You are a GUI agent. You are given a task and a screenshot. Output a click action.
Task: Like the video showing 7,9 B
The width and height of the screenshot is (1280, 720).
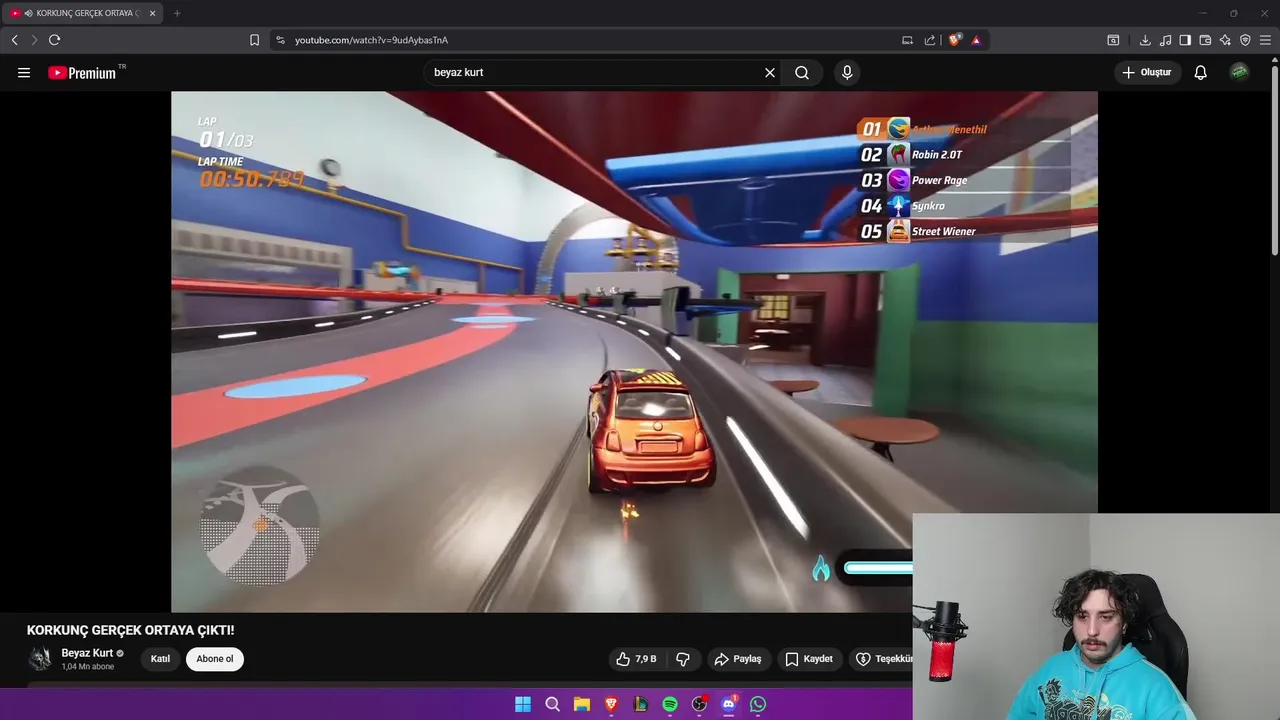[x=637, y=659]
